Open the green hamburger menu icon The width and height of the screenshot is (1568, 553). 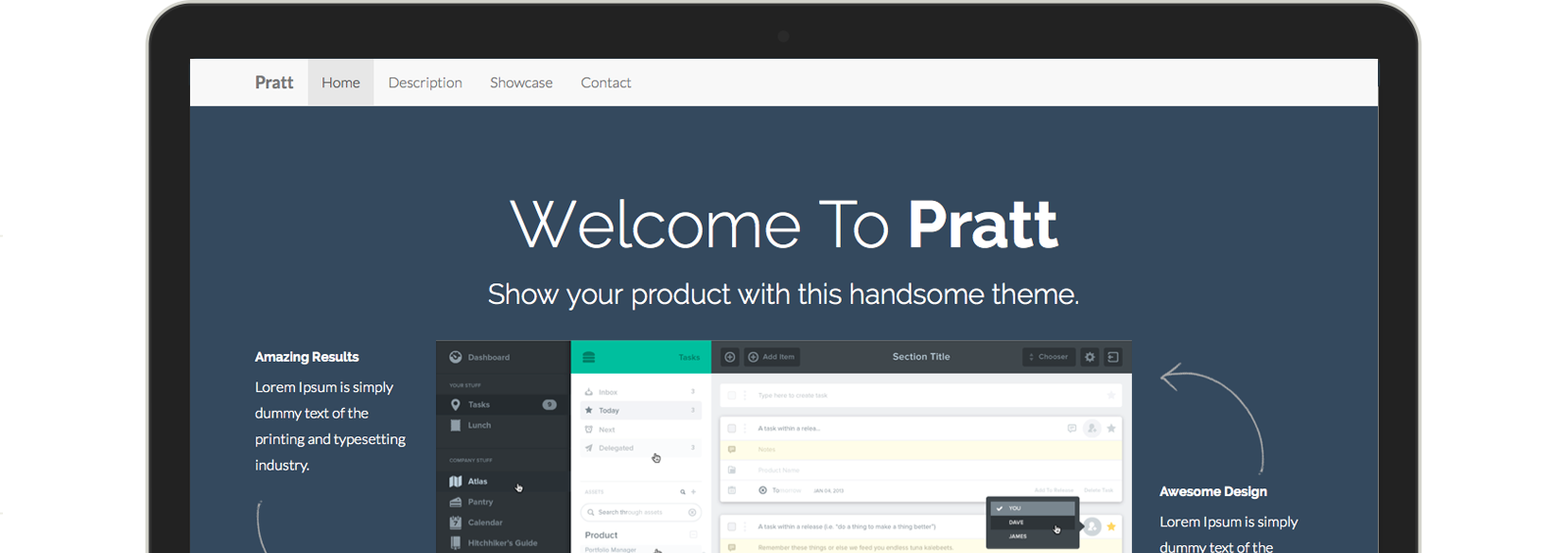pyautogui.click(x=589, y=357)
